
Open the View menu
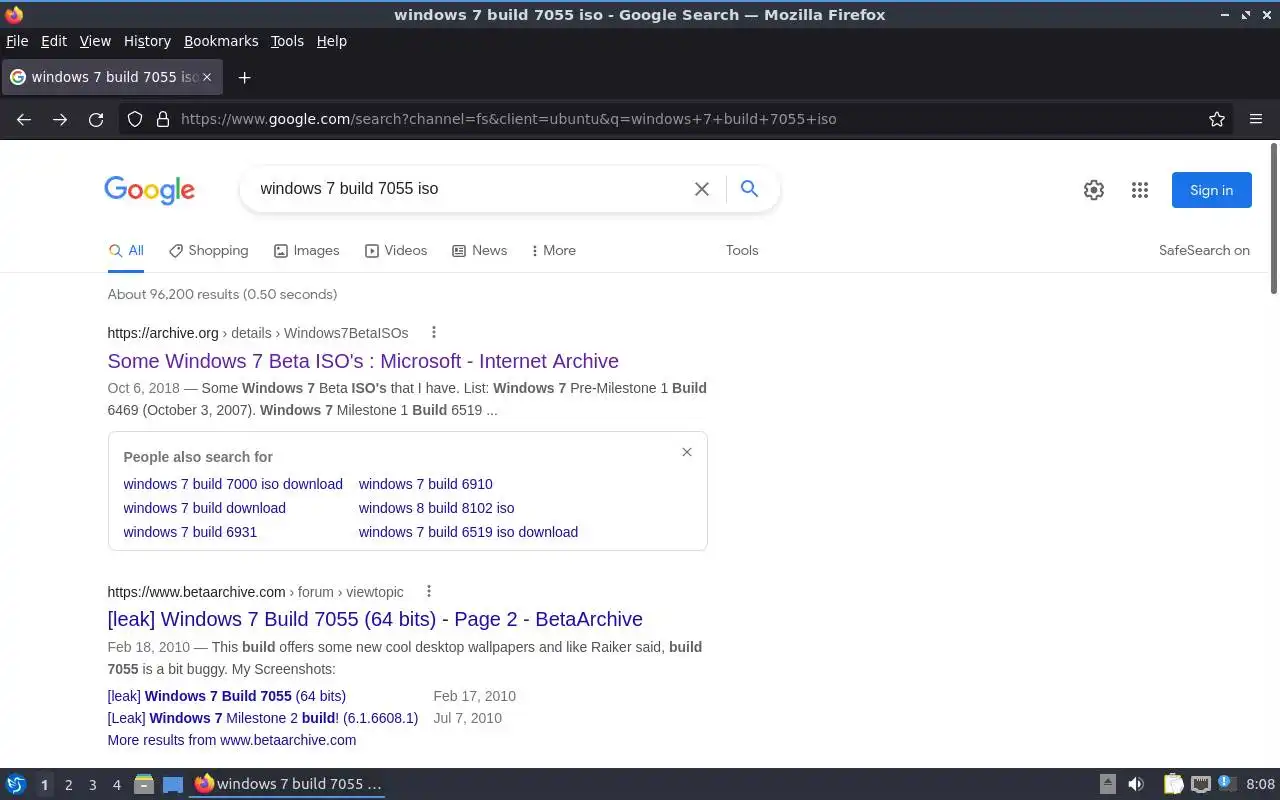[95, 41]
